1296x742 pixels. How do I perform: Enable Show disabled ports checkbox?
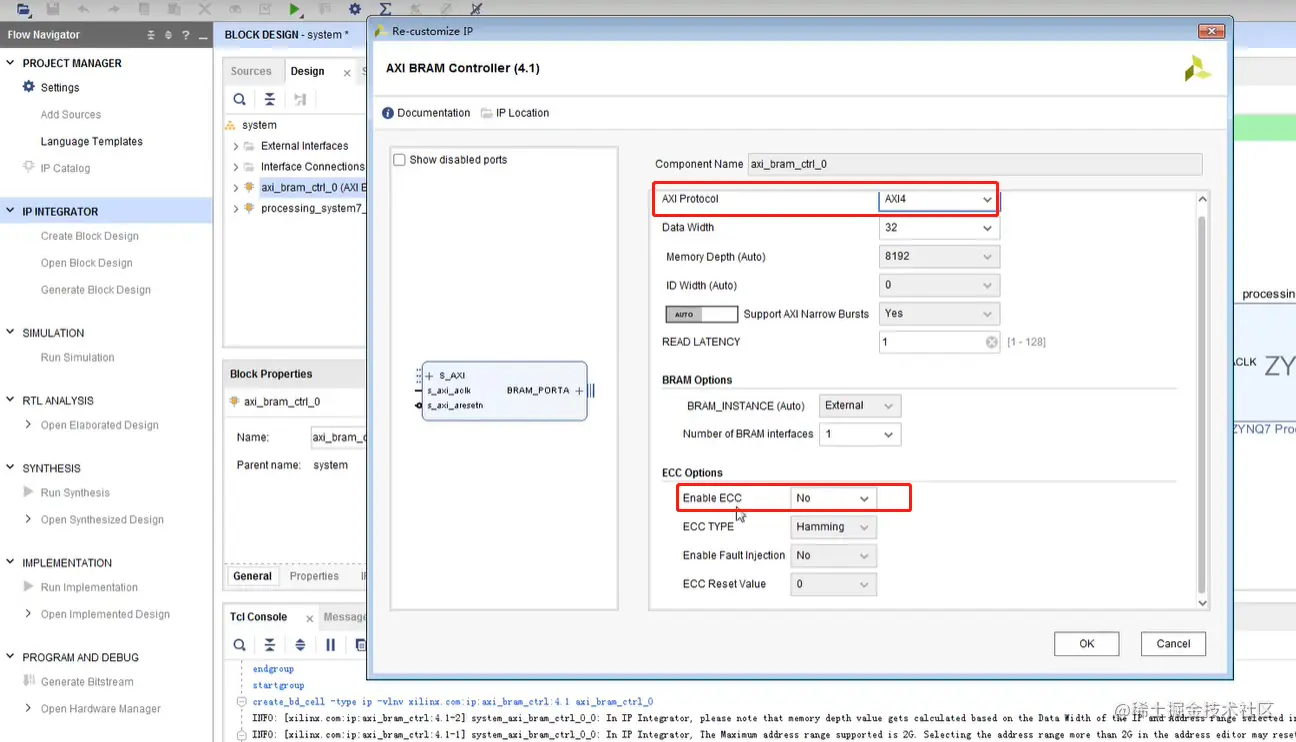[x=400, y=160]
